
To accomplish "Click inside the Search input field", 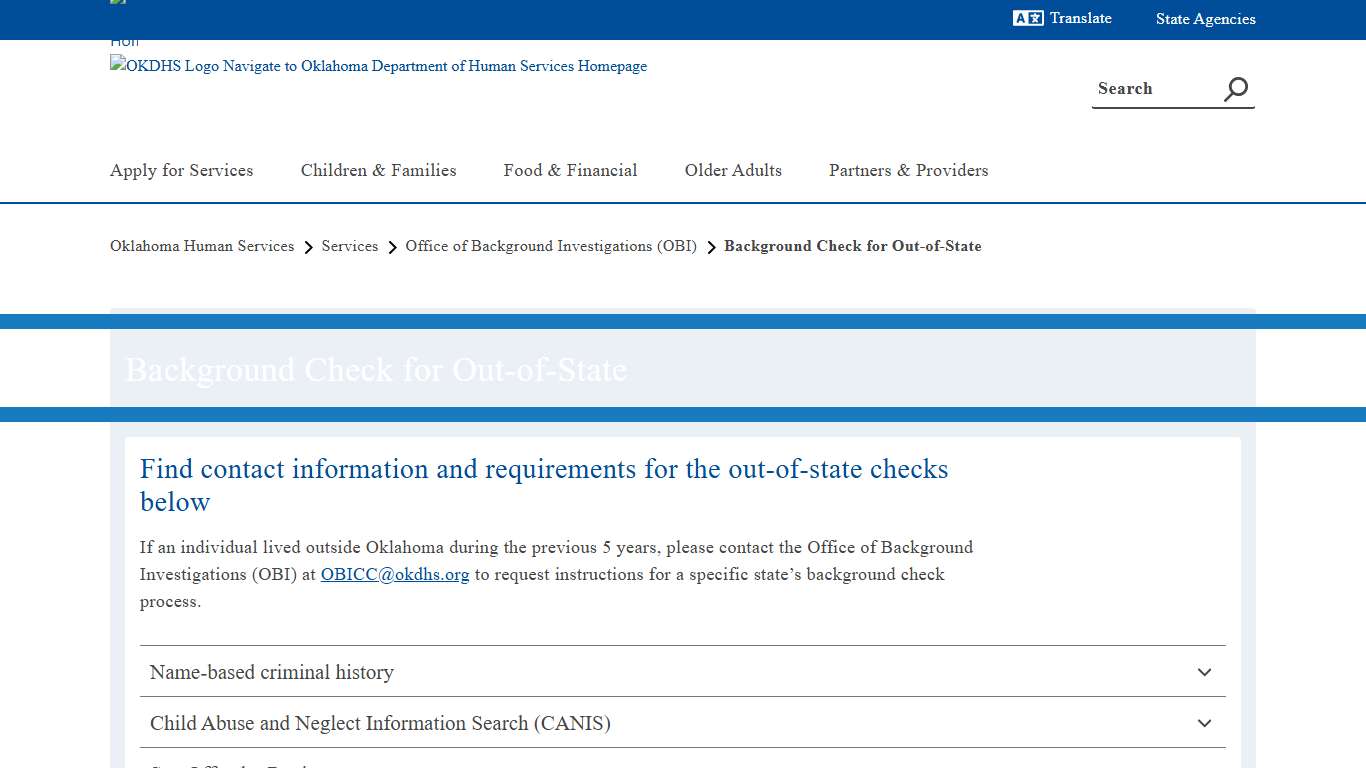I will (1150, 88).
